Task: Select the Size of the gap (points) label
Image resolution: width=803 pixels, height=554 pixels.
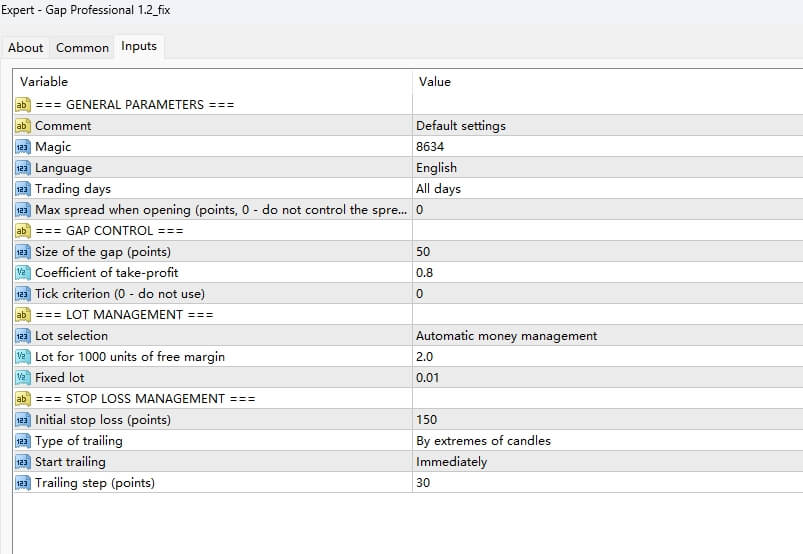Action: click(103, 252)
